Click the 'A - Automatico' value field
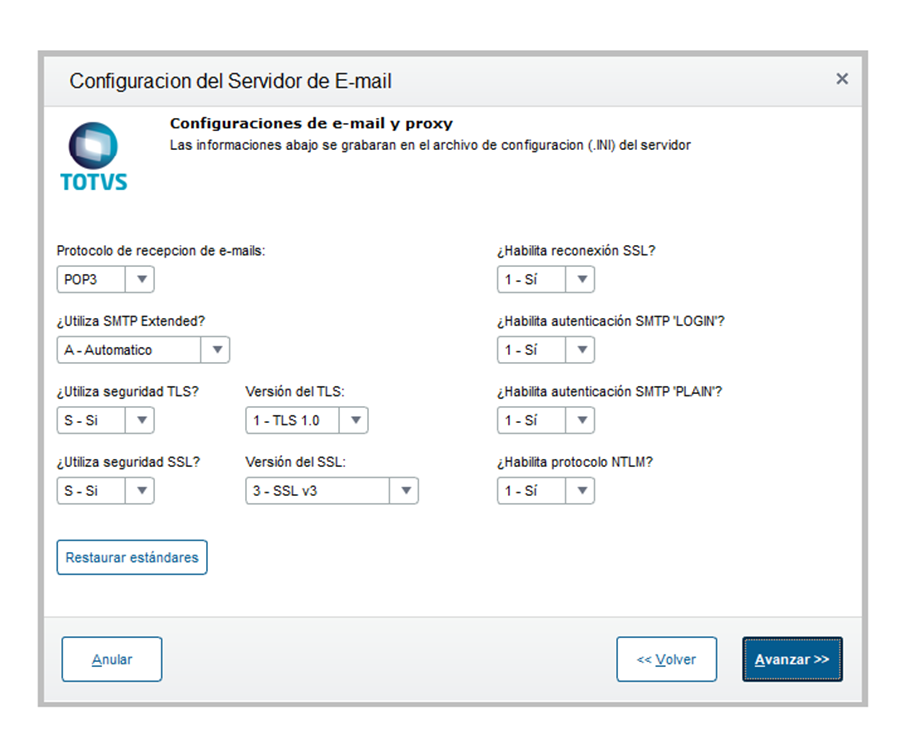Viewport: 921px width, 741px height. (125, 350)
